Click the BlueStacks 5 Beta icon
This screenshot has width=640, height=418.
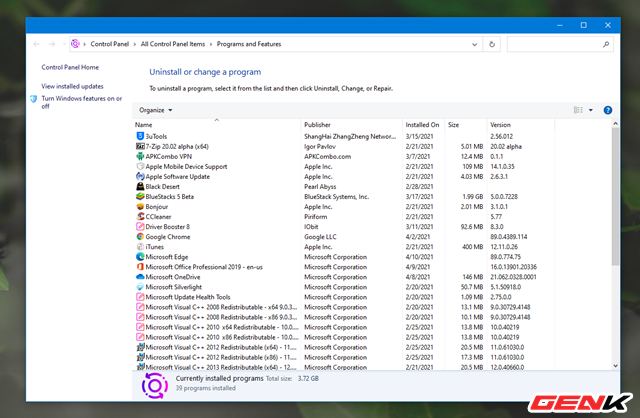pos(140,196)
